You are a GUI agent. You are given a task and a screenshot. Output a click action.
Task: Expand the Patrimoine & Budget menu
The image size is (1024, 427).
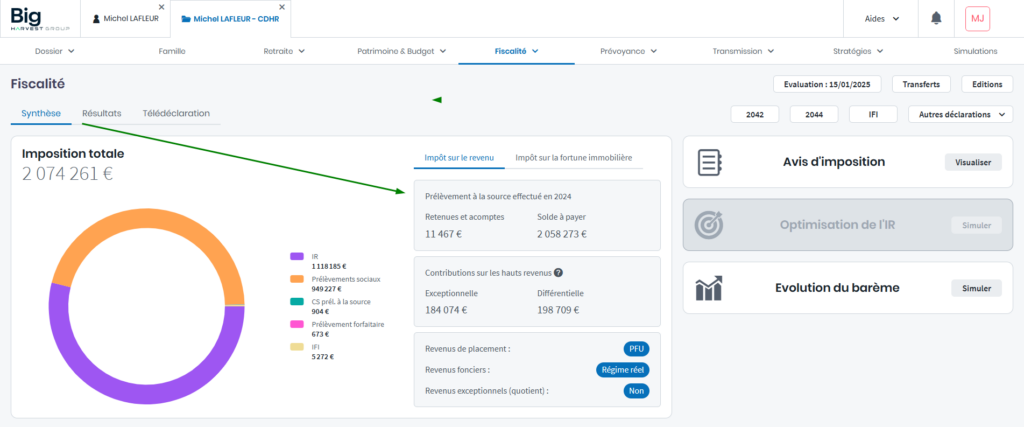point(401,50)
